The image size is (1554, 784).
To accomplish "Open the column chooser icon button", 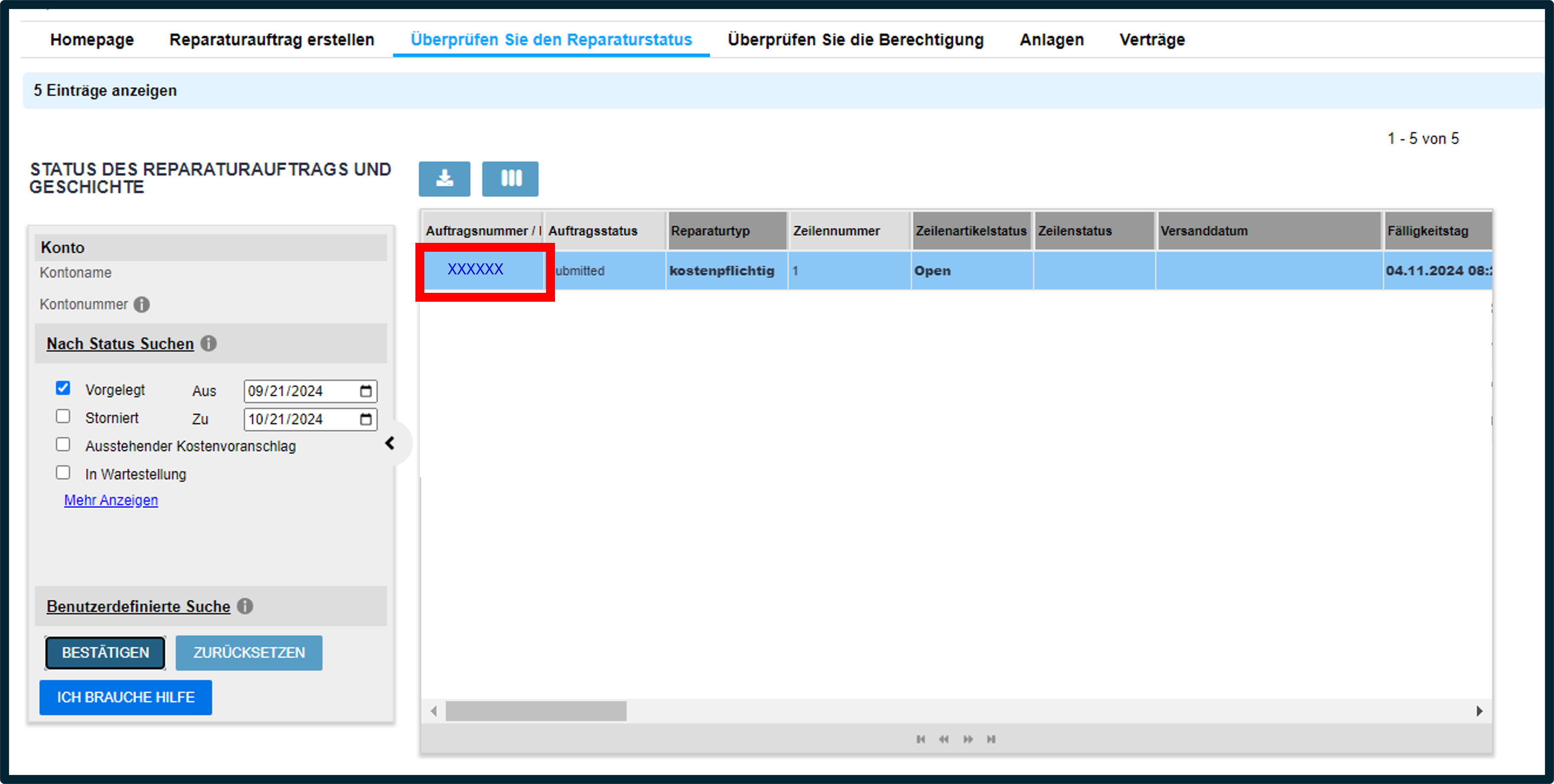I will [x=510, y=178].
